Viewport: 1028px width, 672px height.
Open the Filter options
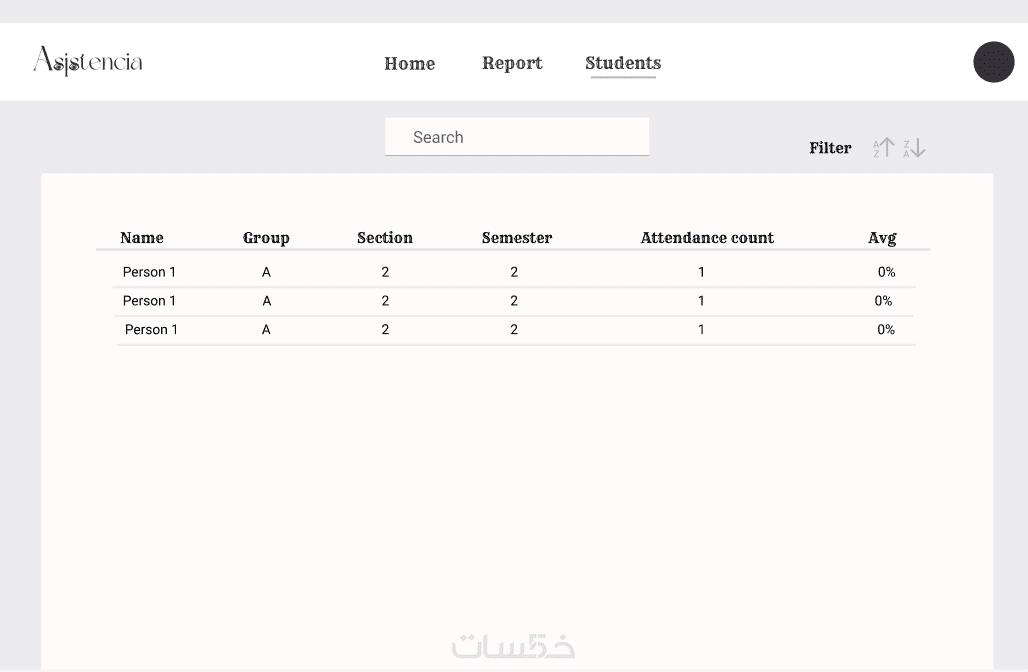830,148
